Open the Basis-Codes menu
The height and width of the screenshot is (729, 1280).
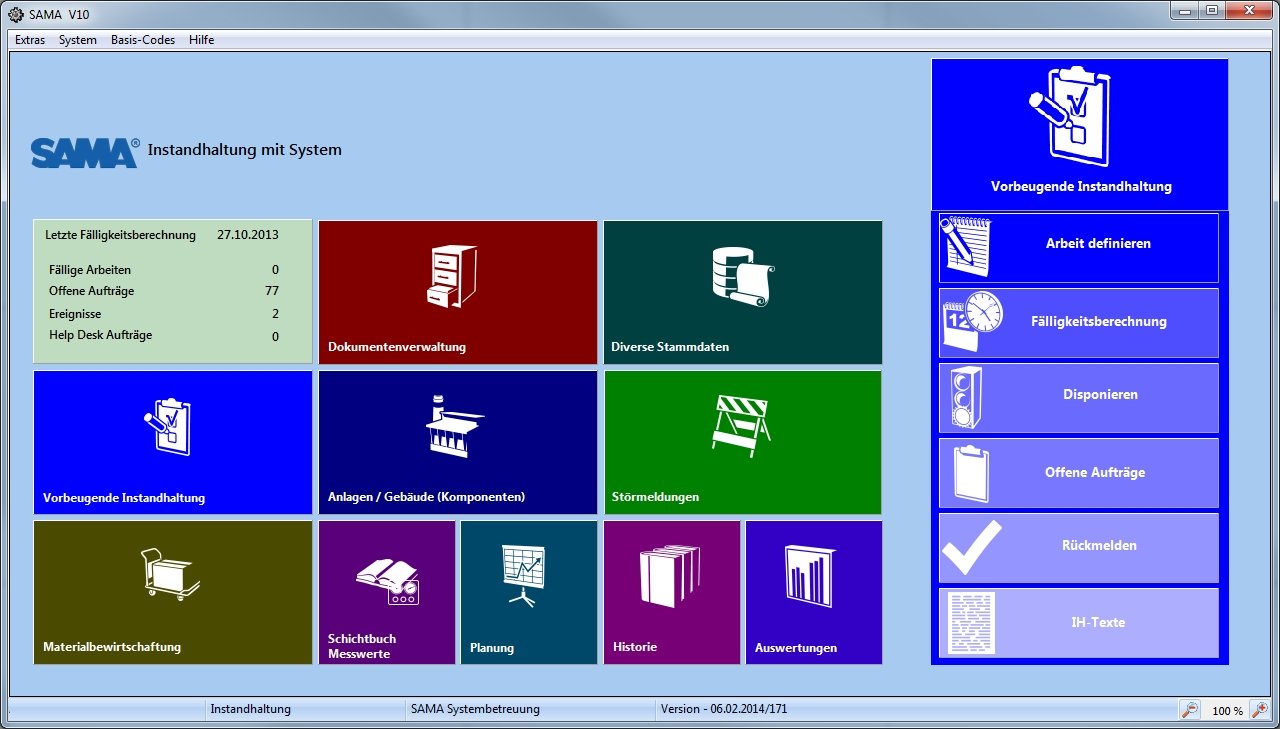pos(143,40)
